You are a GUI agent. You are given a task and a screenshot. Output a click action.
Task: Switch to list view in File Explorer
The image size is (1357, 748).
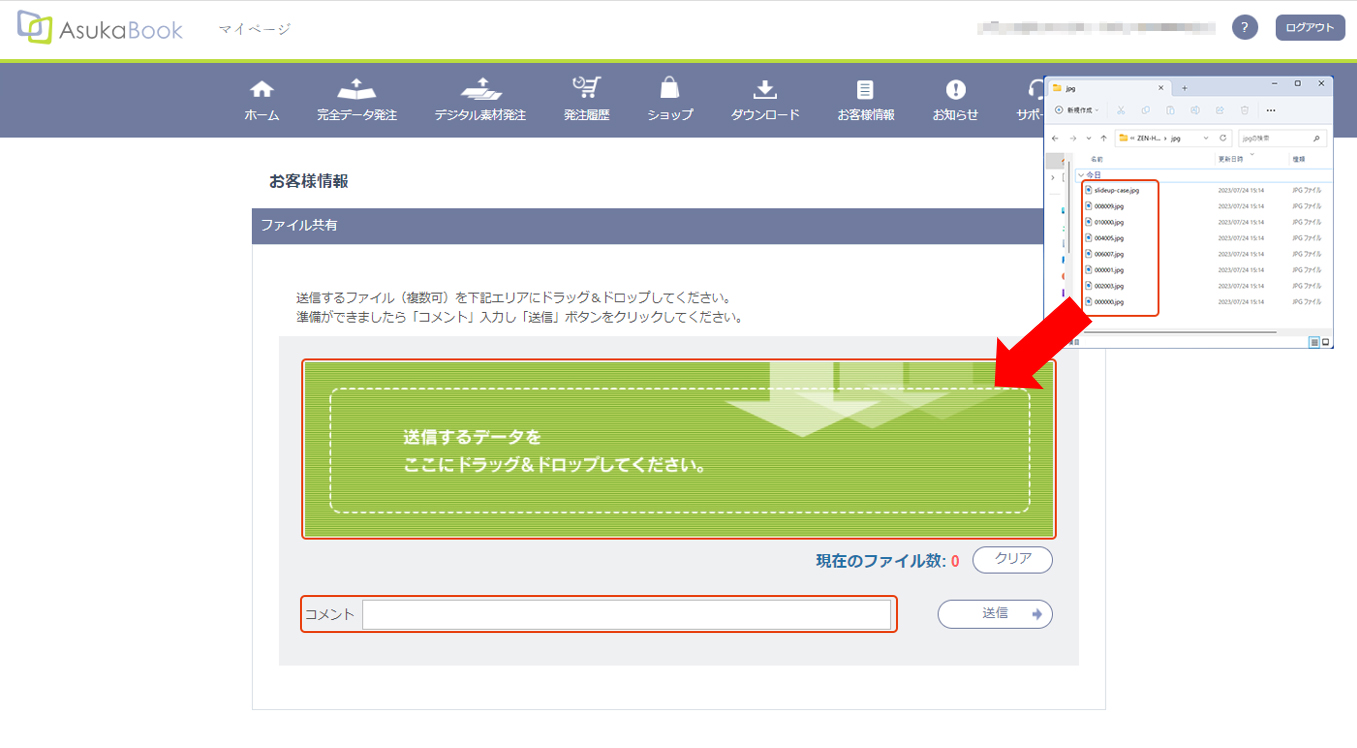(x=1314, y=342)
